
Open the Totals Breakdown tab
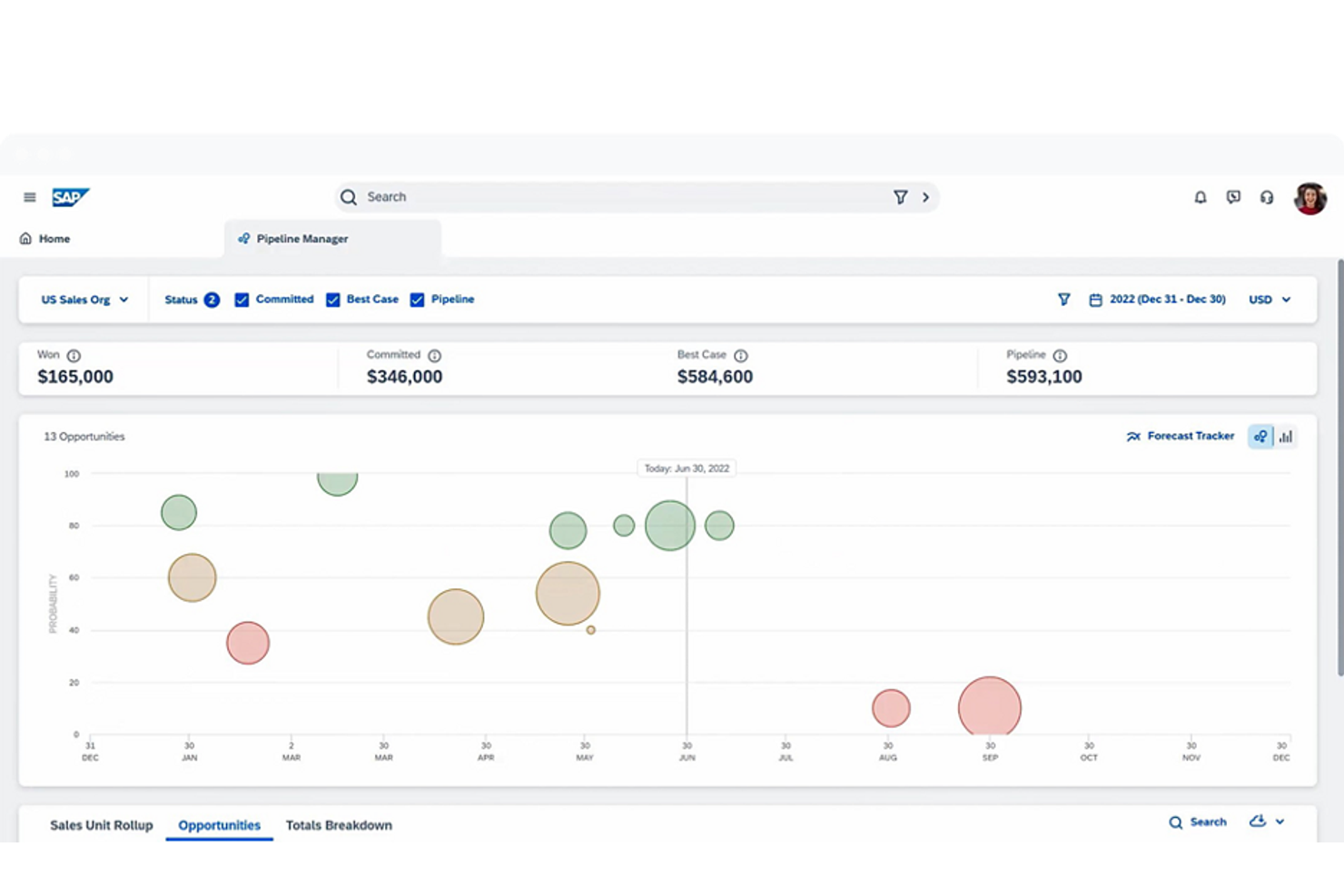coord(339,825)
